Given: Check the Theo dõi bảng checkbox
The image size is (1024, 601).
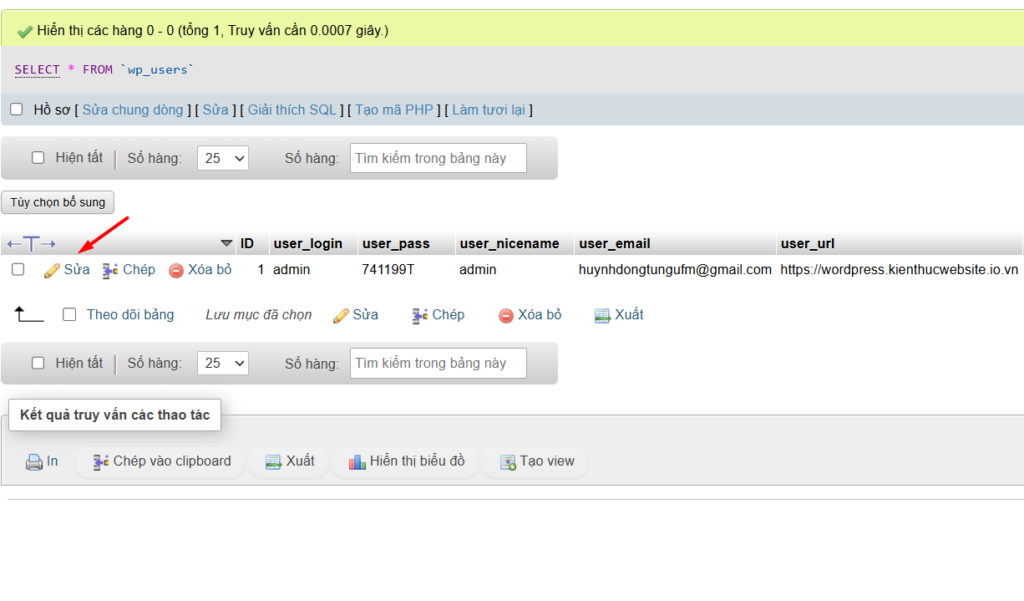Looking at the screenshot, I should pos(69,314).
